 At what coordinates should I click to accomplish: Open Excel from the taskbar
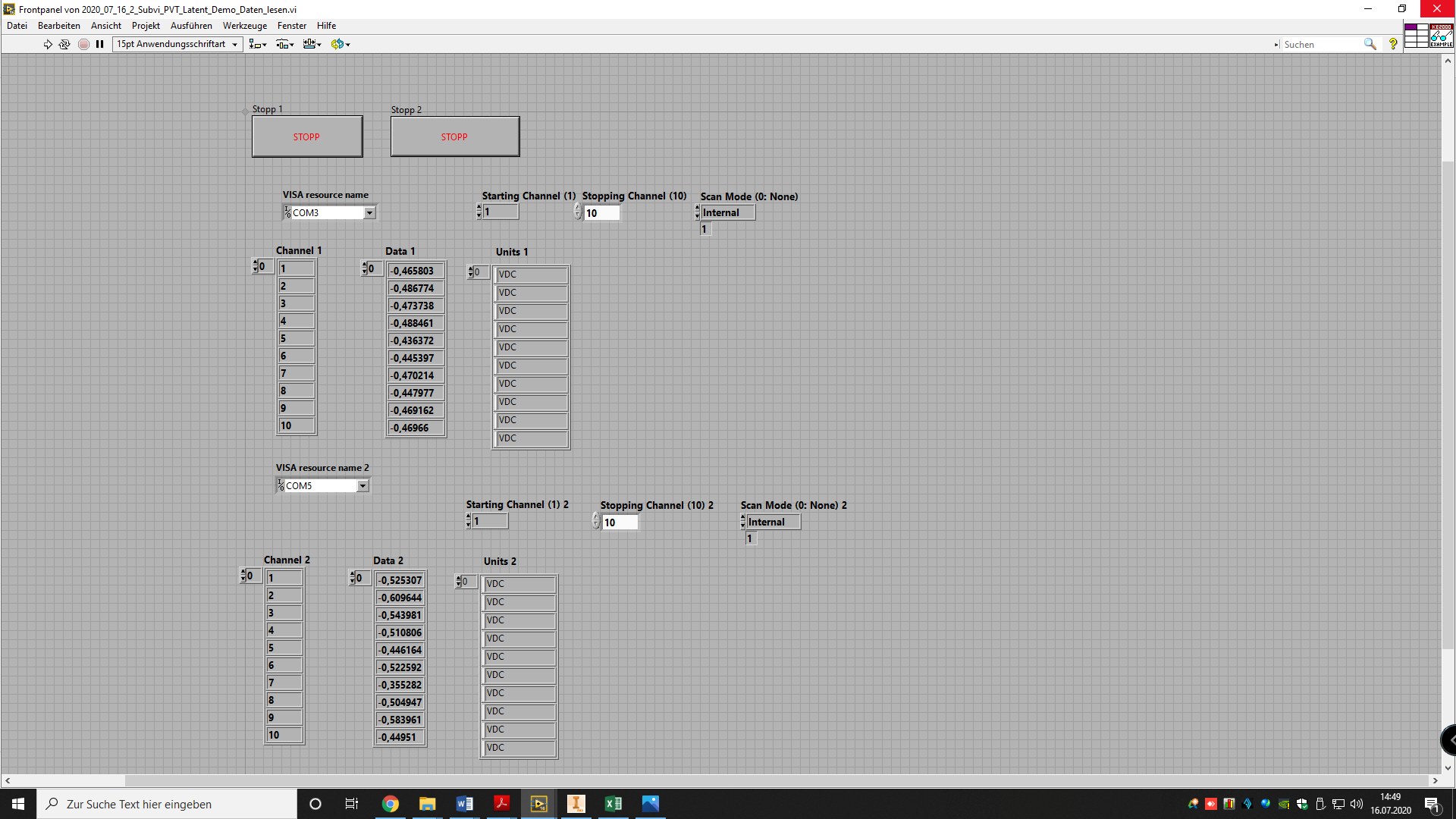tap(613, 804)
